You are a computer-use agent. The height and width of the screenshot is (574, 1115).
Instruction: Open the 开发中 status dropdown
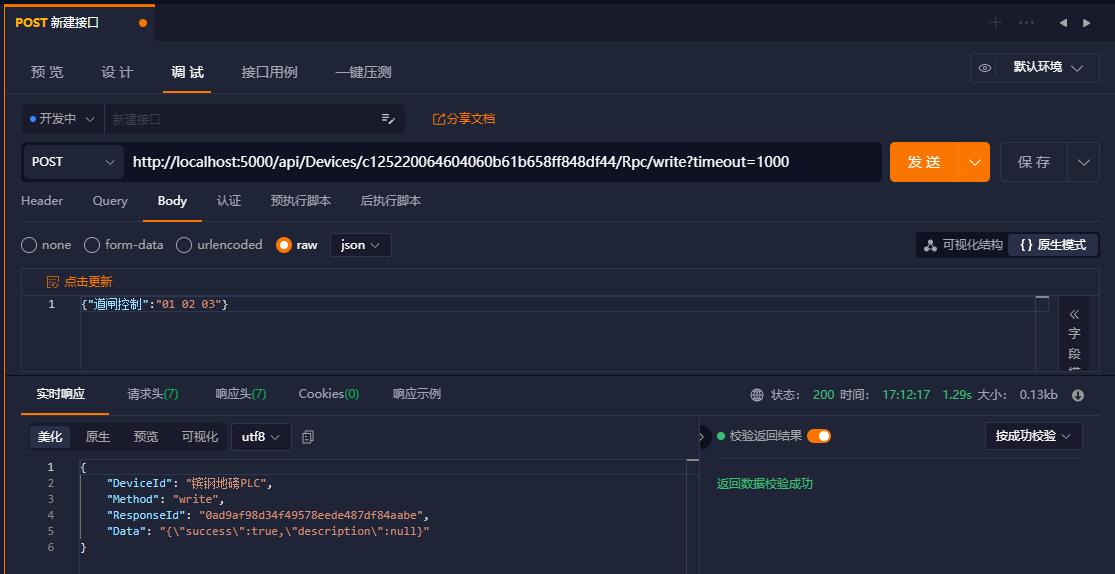63,119
